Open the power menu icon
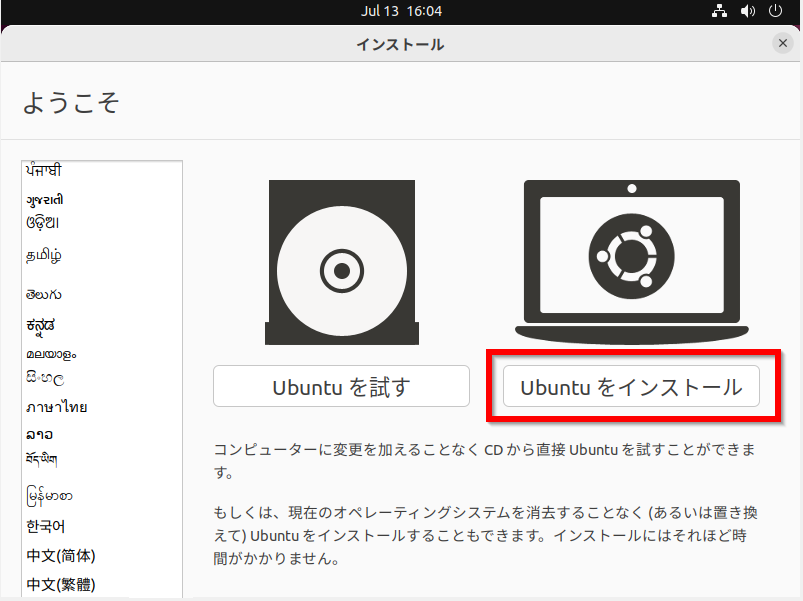Image resolution: width=803 pixels, height=601 pixels. 775,11
